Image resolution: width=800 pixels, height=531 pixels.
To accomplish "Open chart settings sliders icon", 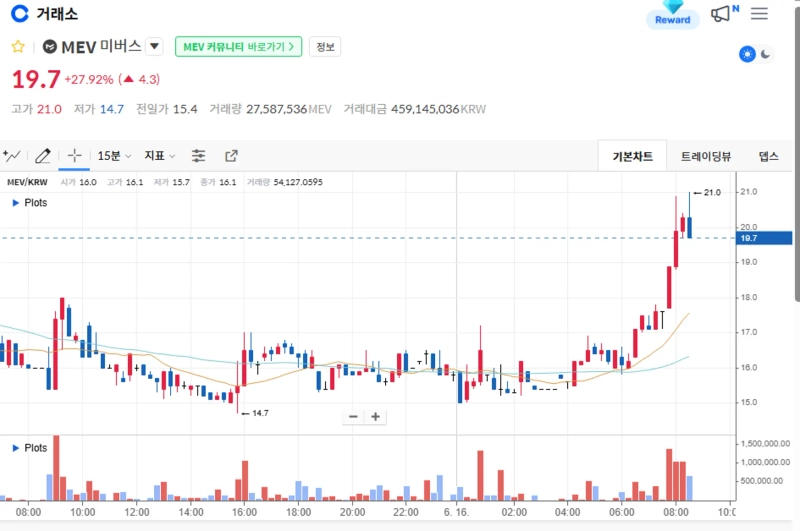I will [x=199, y=155].
